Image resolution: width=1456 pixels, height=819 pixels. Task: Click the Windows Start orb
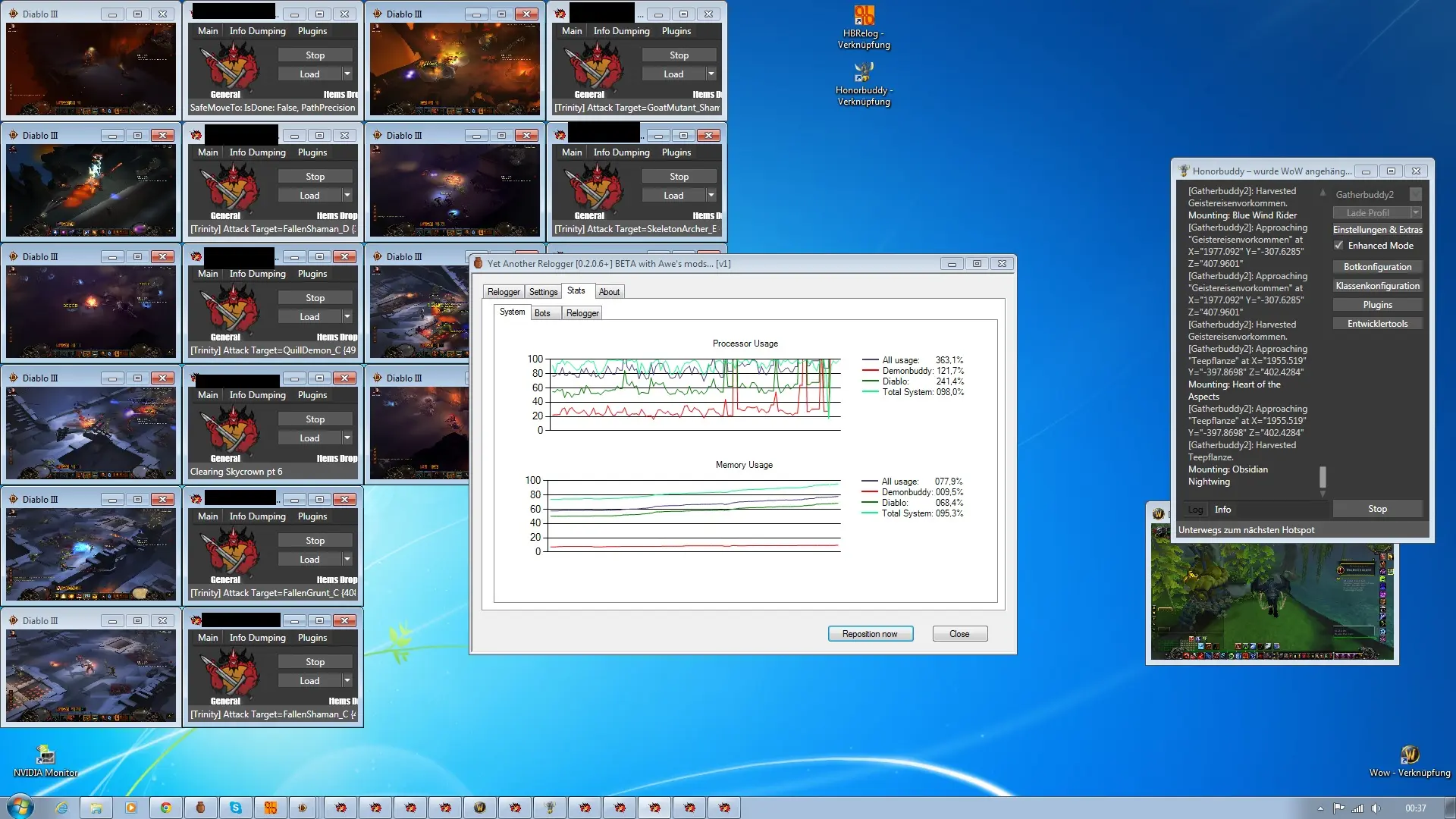(x=20, y=807)
